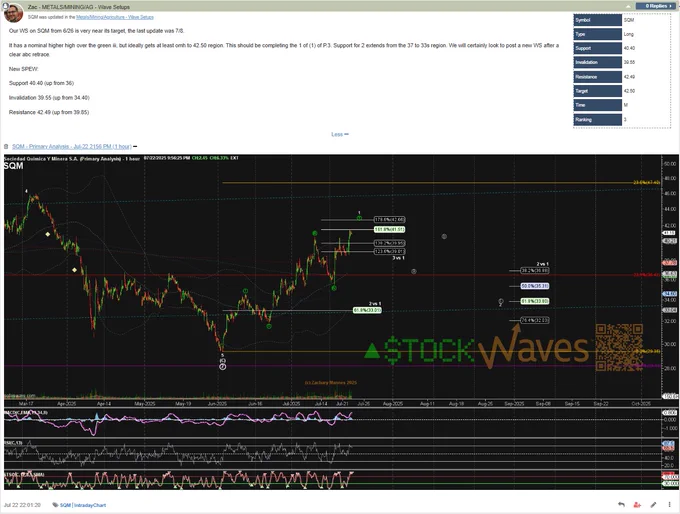Click the Resistance label in table

pos(598,77)
